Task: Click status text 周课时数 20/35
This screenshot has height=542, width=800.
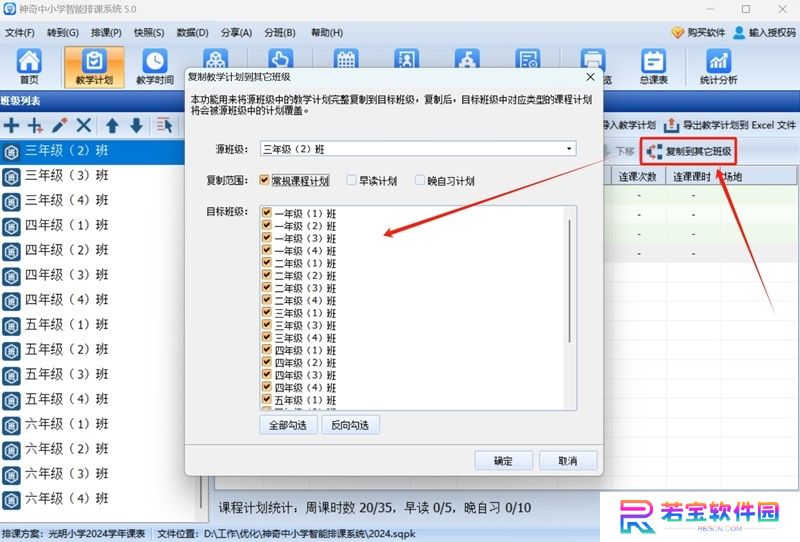Action: pos(349,508)
